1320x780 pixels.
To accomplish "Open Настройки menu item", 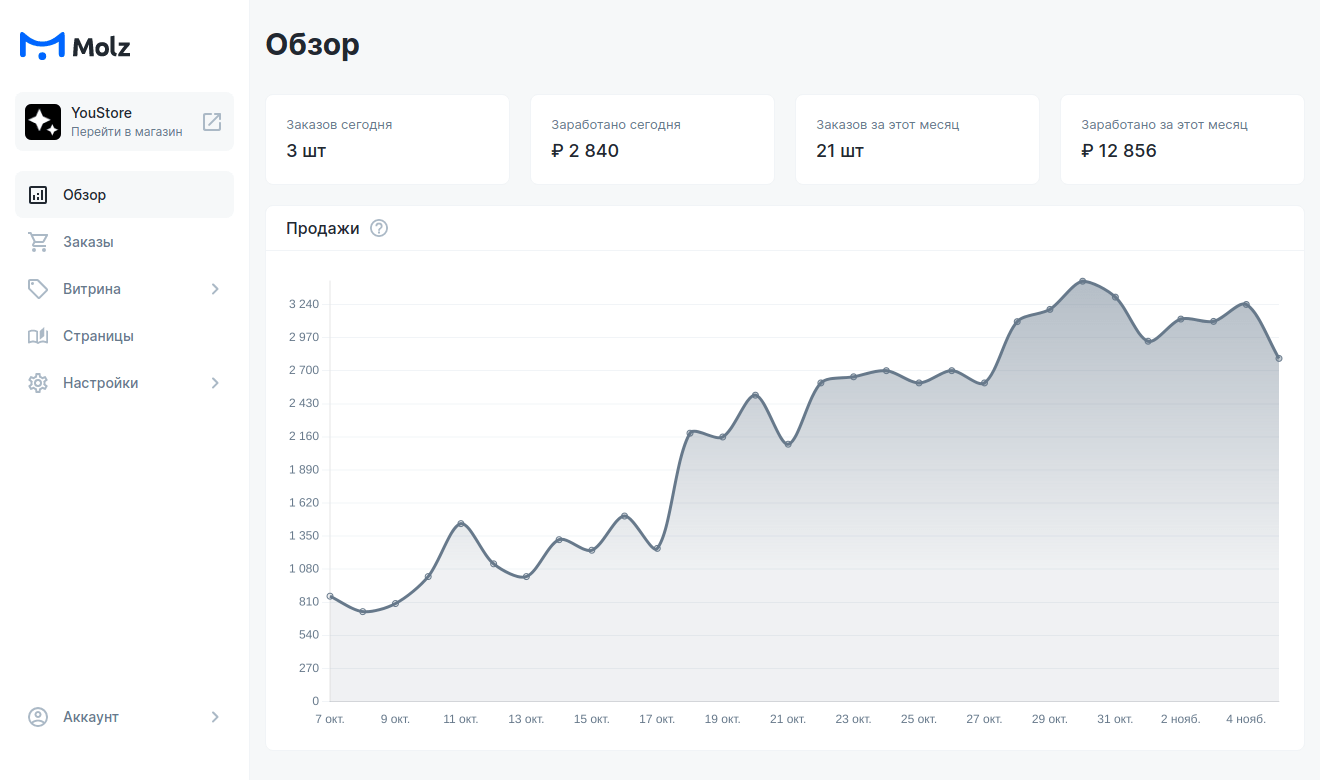I will pos(124,383).
